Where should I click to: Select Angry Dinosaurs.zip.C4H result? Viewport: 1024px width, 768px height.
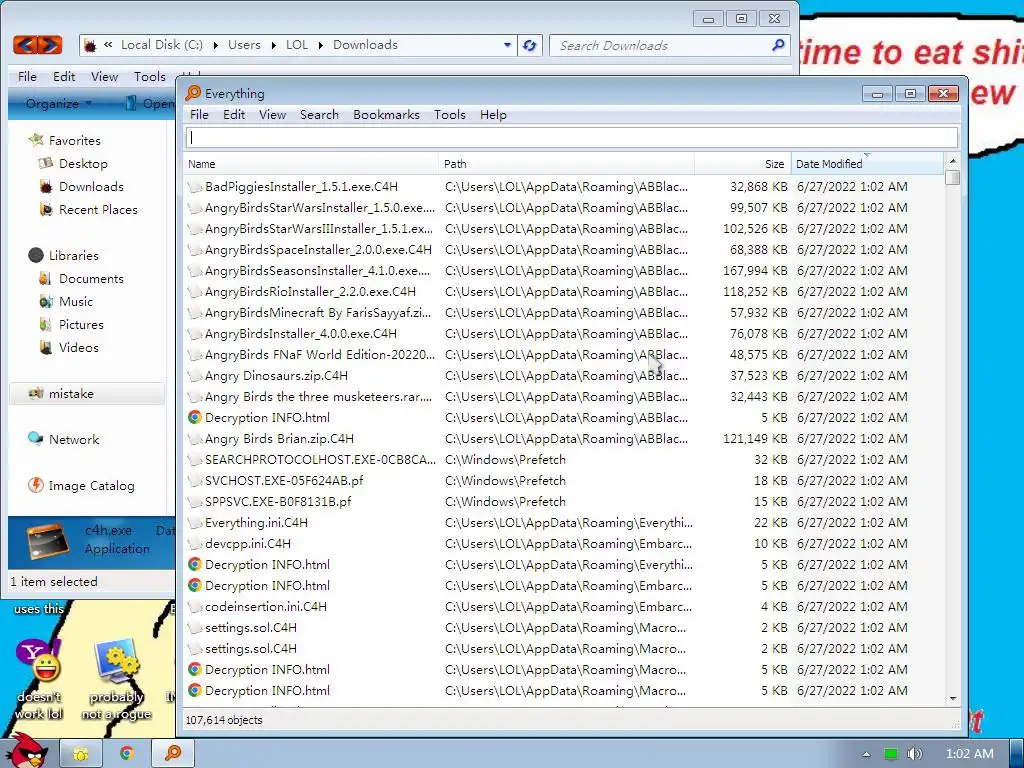[x=563, y=376]
